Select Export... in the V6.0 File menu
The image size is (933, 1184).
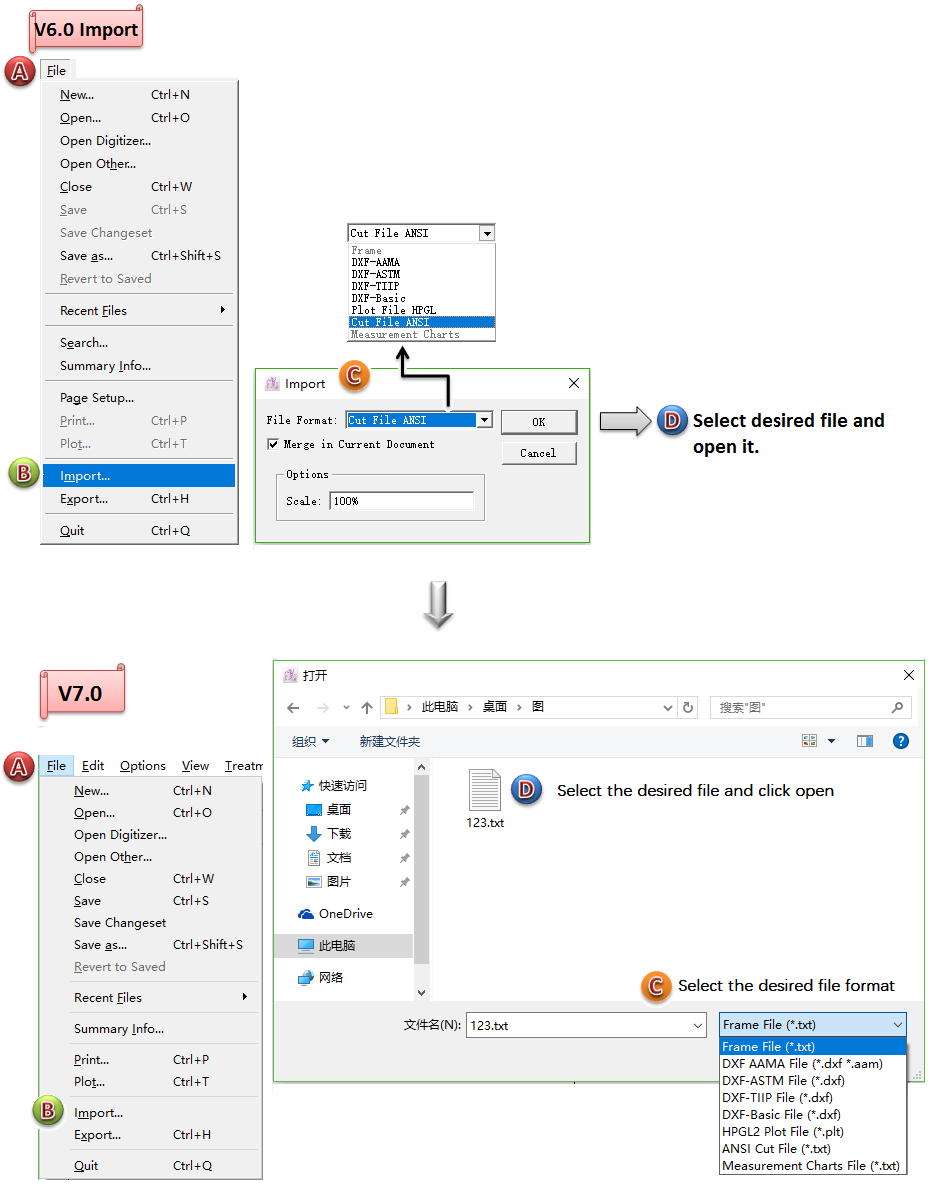click(x=84, y=499)
